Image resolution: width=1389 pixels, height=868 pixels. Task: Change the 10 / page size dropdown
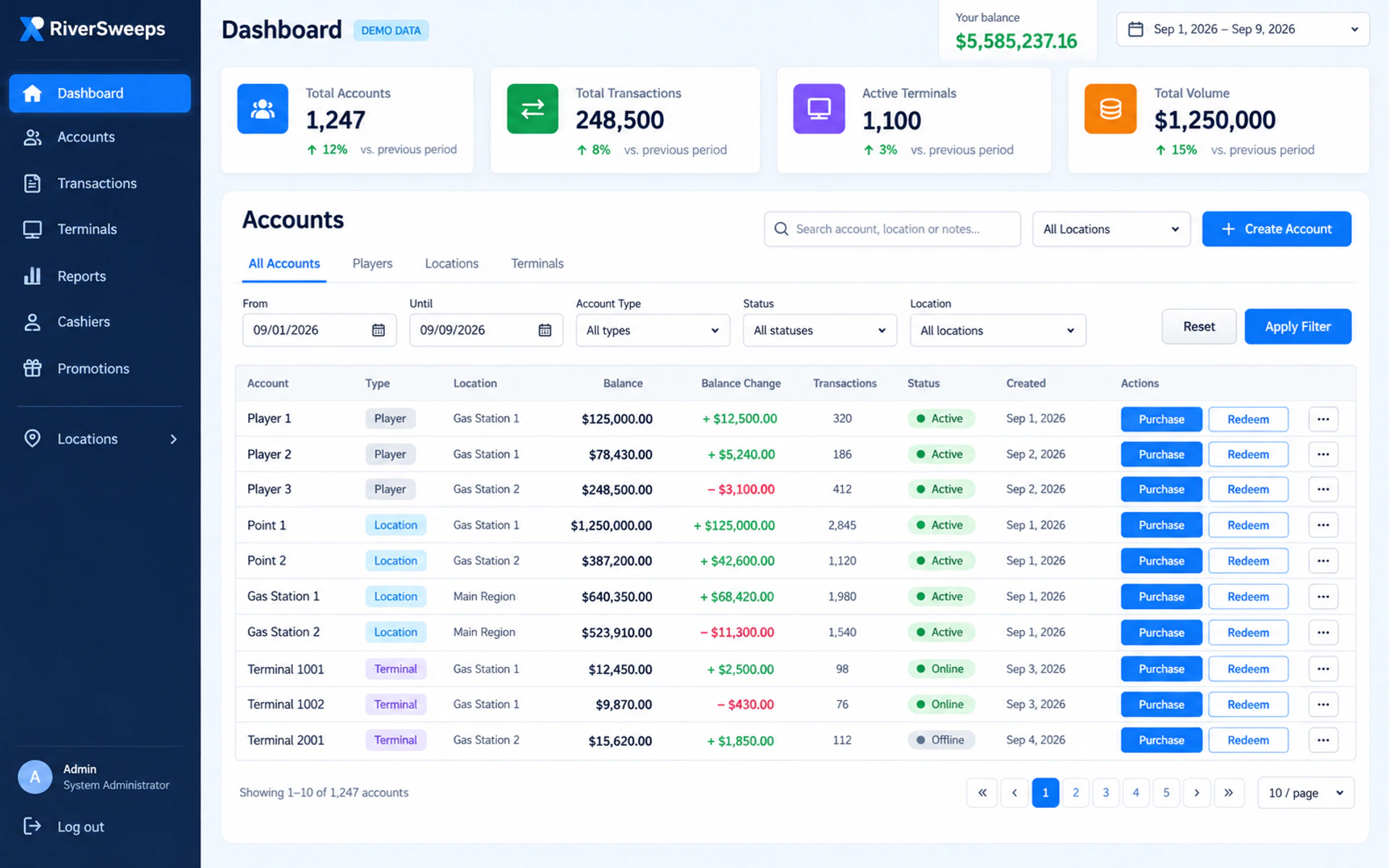(x=1306, y=793)
